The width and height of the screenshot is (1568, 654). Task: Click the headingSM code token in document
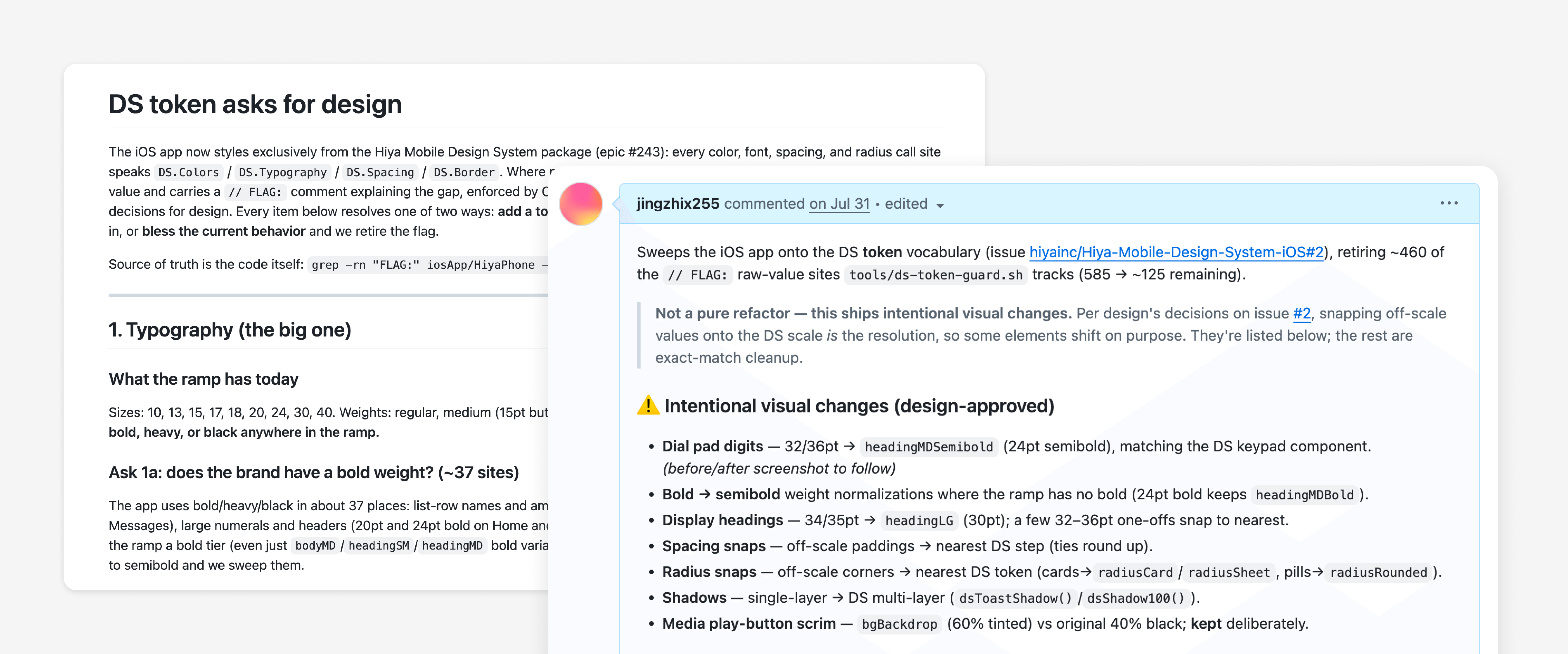(379, 546)
